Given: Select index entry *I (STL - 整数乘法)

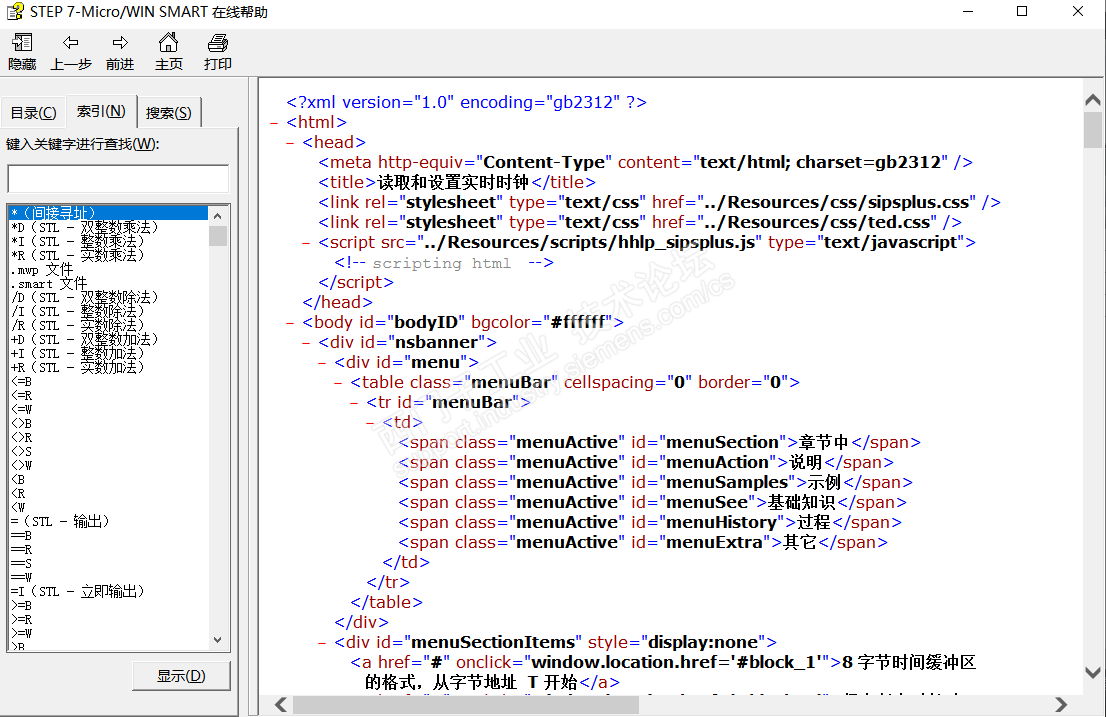Looking at the screenshot, I should 78,241.
